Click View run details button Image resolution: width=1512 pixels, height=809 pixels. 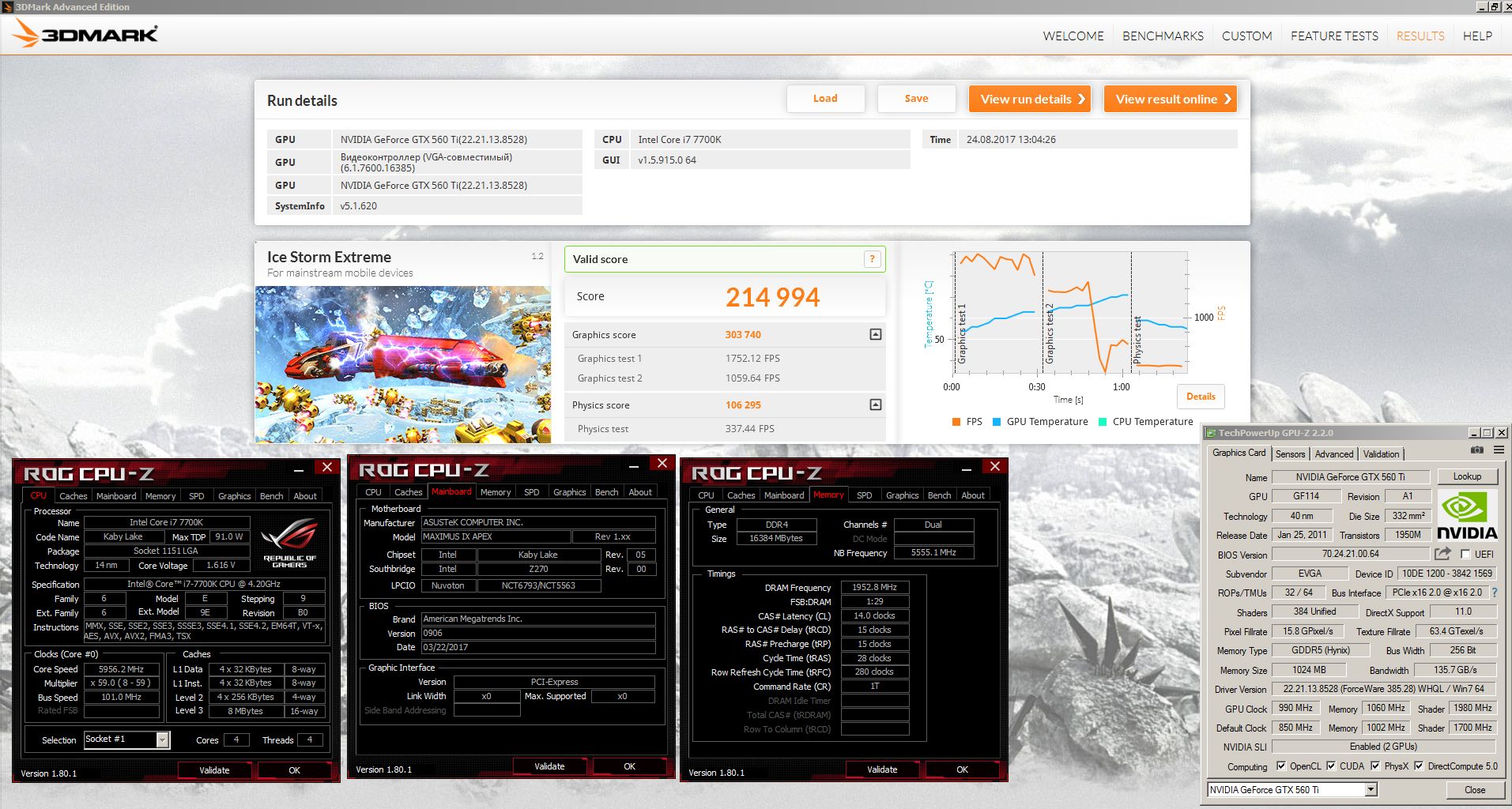click(1030, 99)
